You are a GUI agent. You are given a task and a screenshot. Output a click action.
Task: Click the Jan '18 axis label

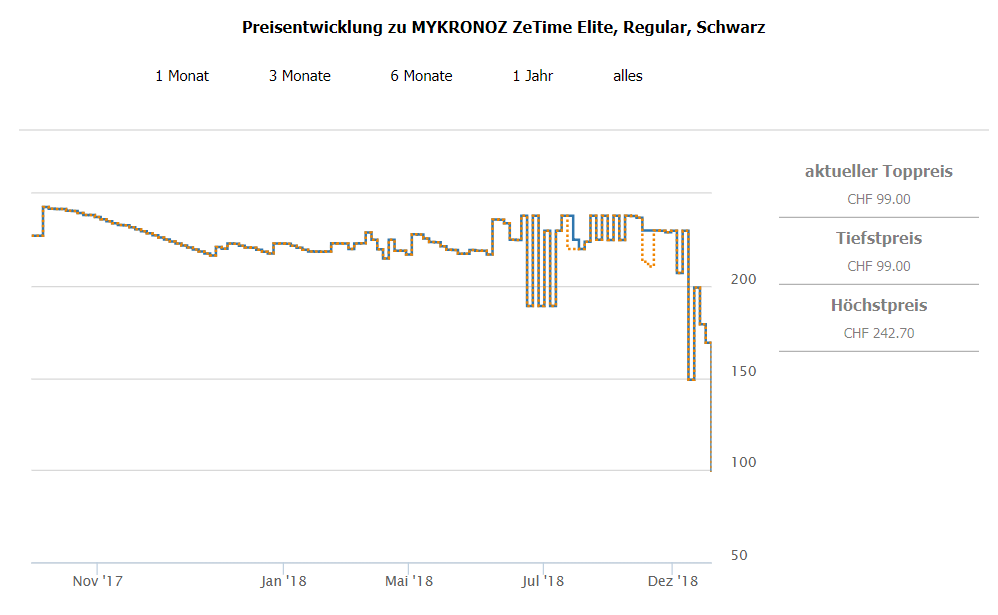[283, 580]
